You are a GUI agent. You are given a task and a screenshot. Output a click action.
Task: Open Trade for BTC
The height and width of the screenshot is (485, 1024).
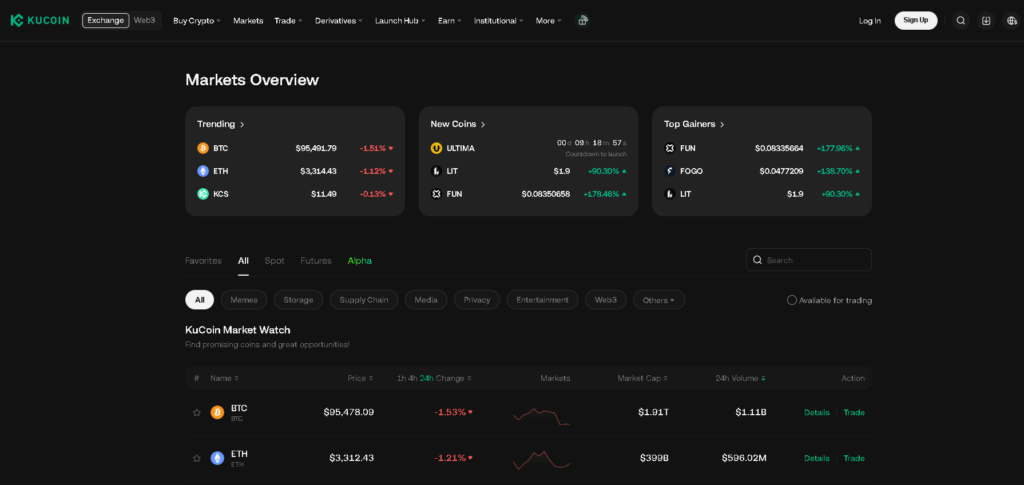tap(854, 413)
